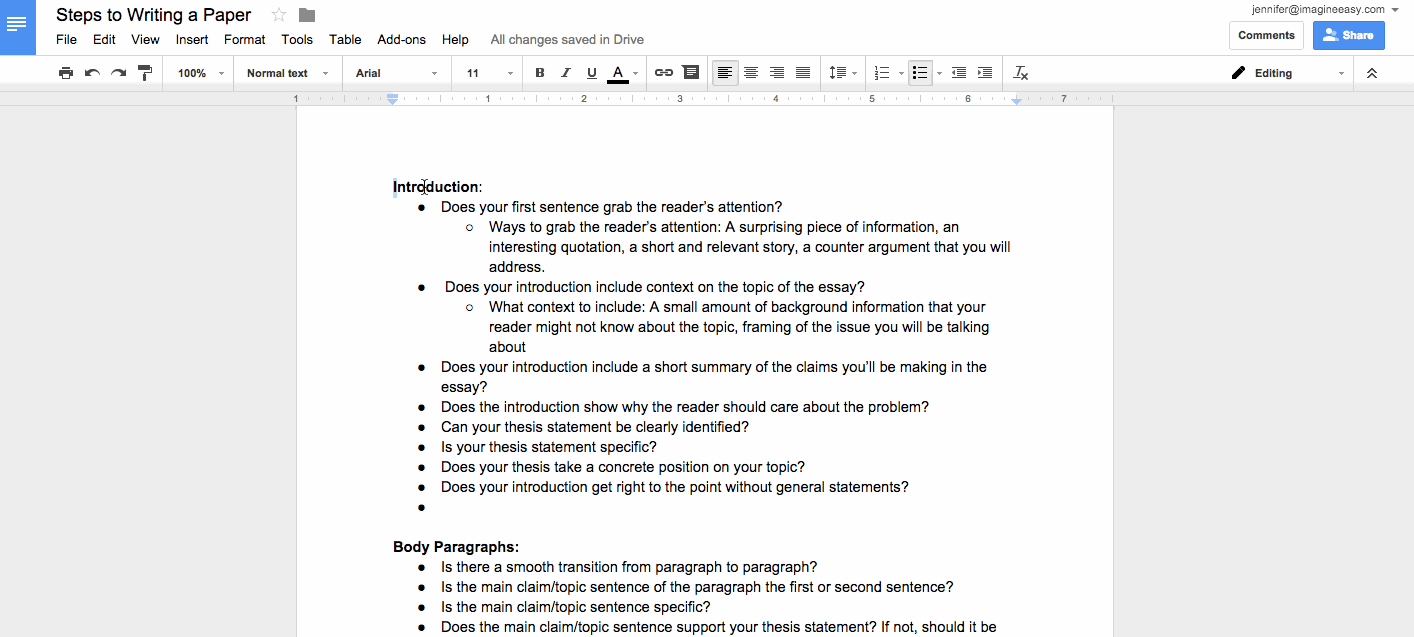
Task: Open the Arial font dropdown
Action: [x=396, y=73]
